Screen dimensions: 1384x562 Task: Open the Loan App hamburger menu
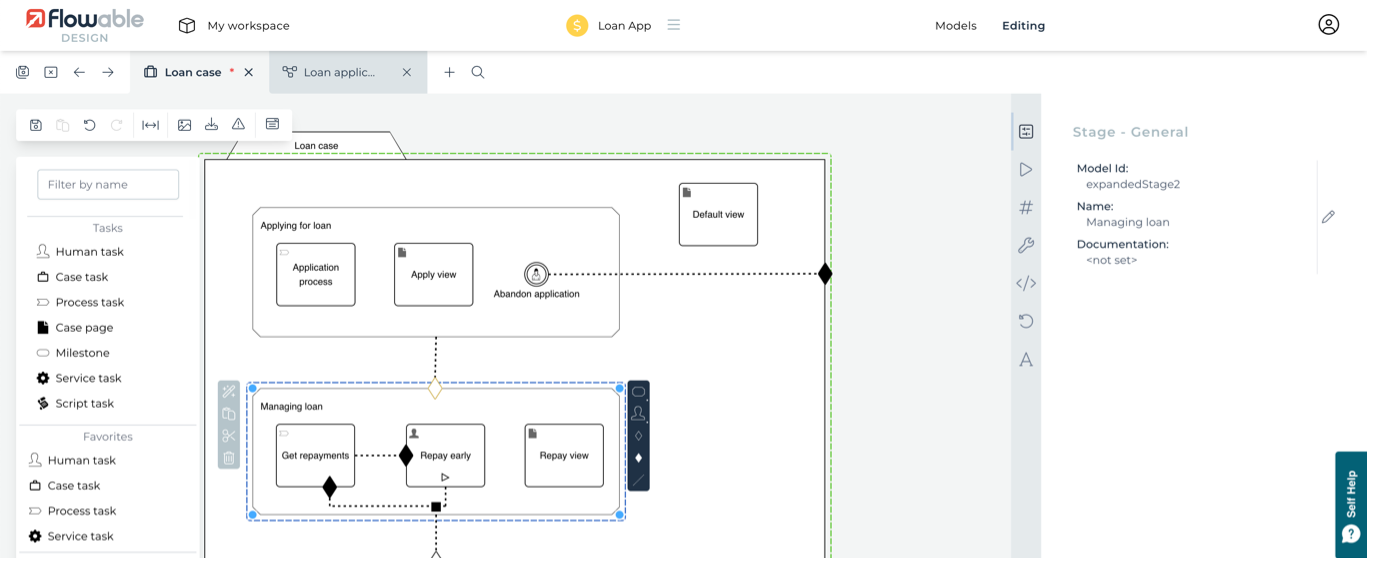tap(674, 25)
